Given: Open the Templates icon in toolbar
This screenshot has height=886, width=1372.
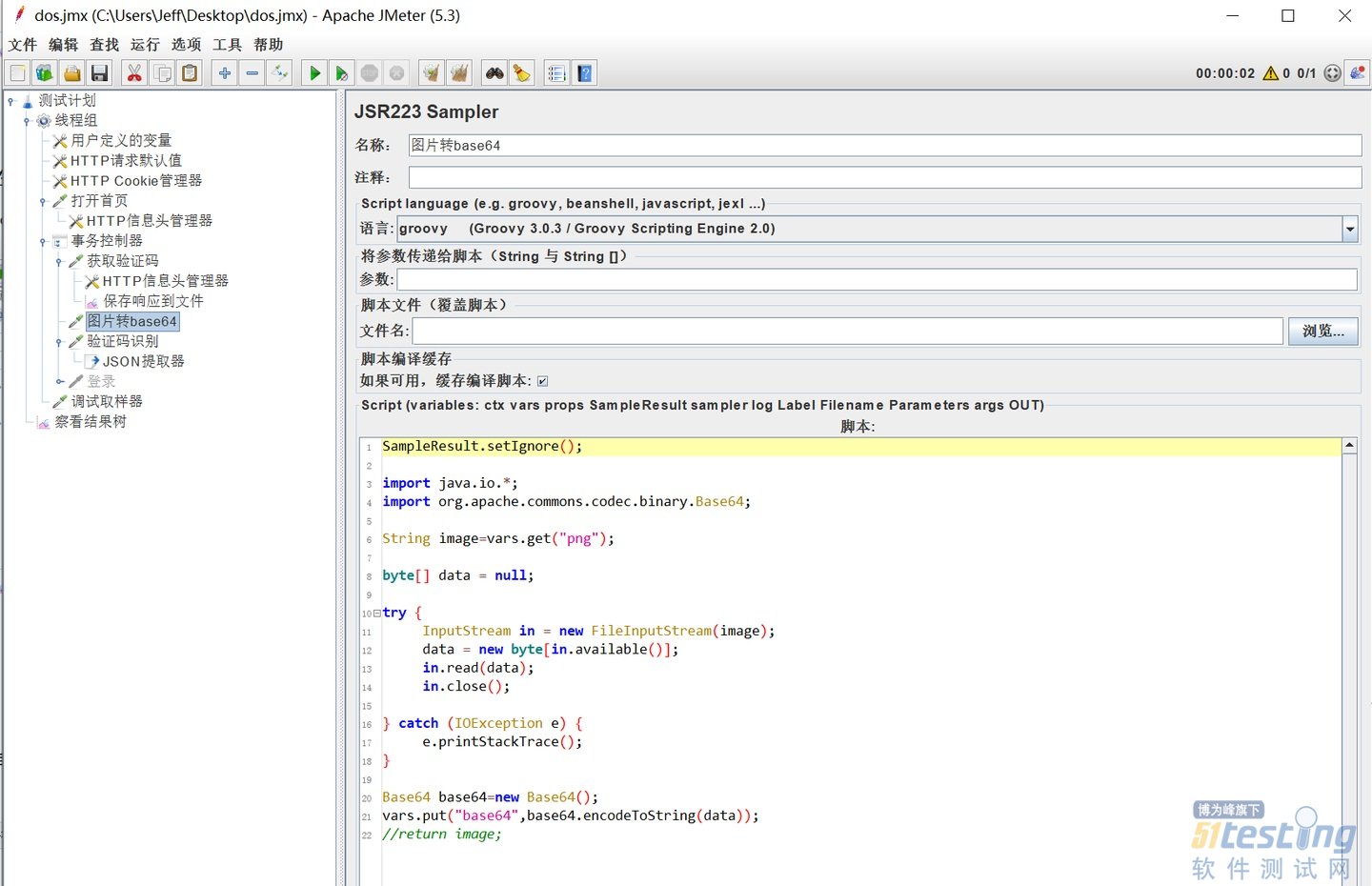Looking at the screenshot, I should point(45,73).
